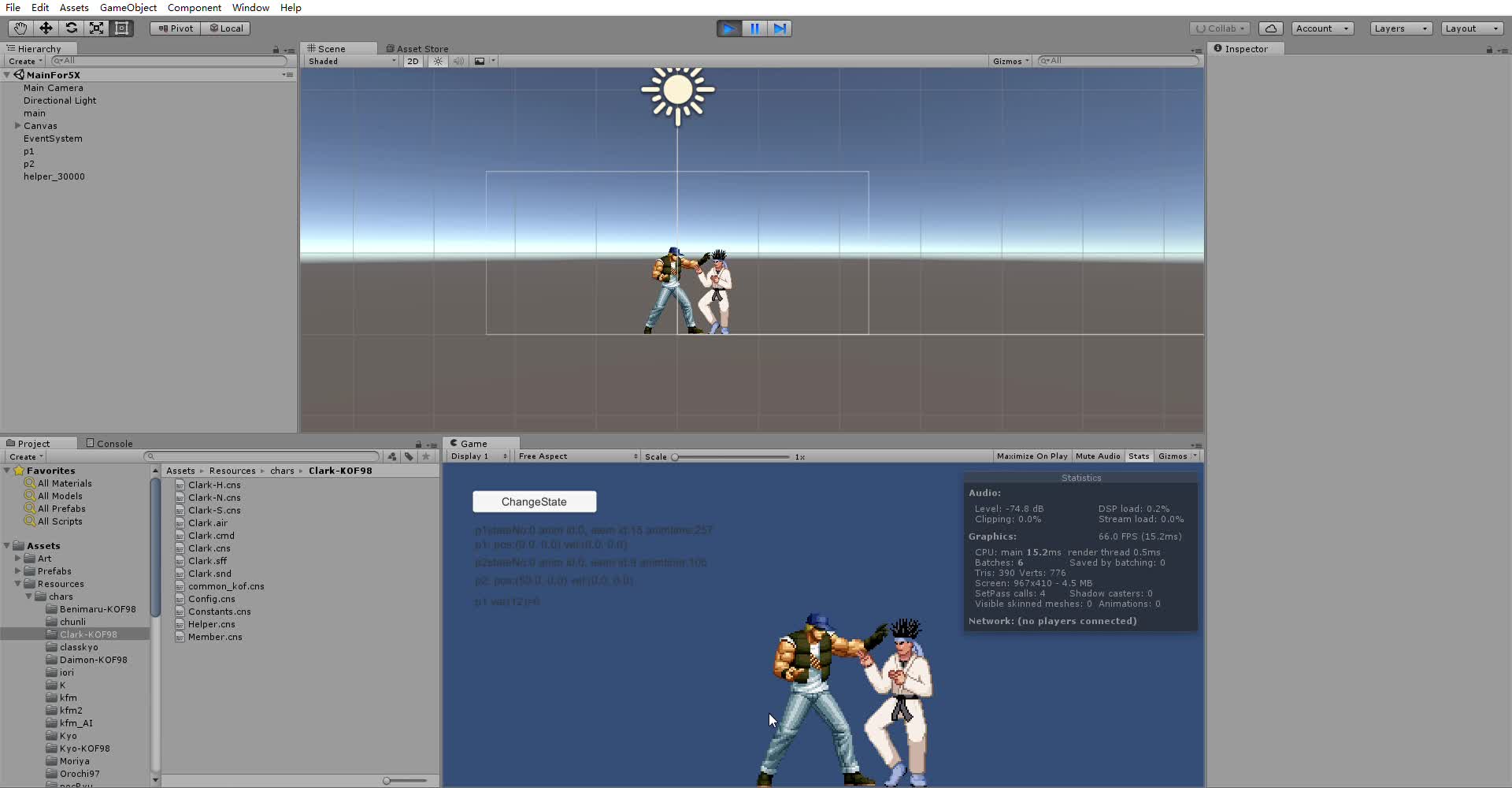Toggle scene lighting in the Scene view
Image resolution: width=1512 pixels, height=788 pixels.
[437, 61]
